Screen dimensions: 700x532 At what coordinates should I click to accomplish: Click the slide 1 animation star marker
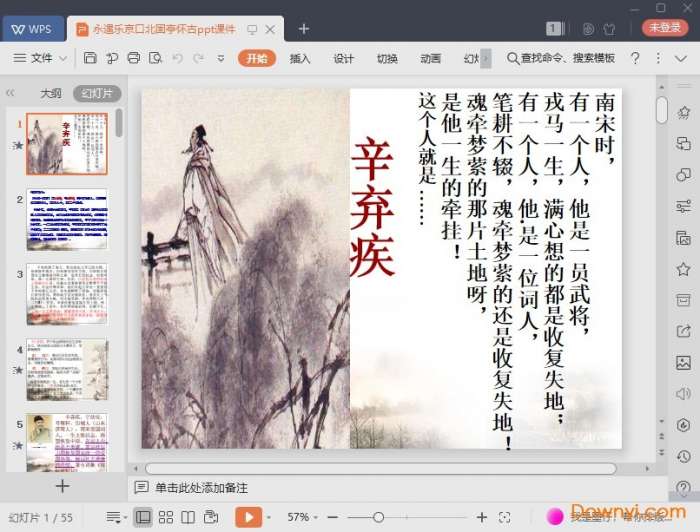pyautogui.click(x=18, y=145)
